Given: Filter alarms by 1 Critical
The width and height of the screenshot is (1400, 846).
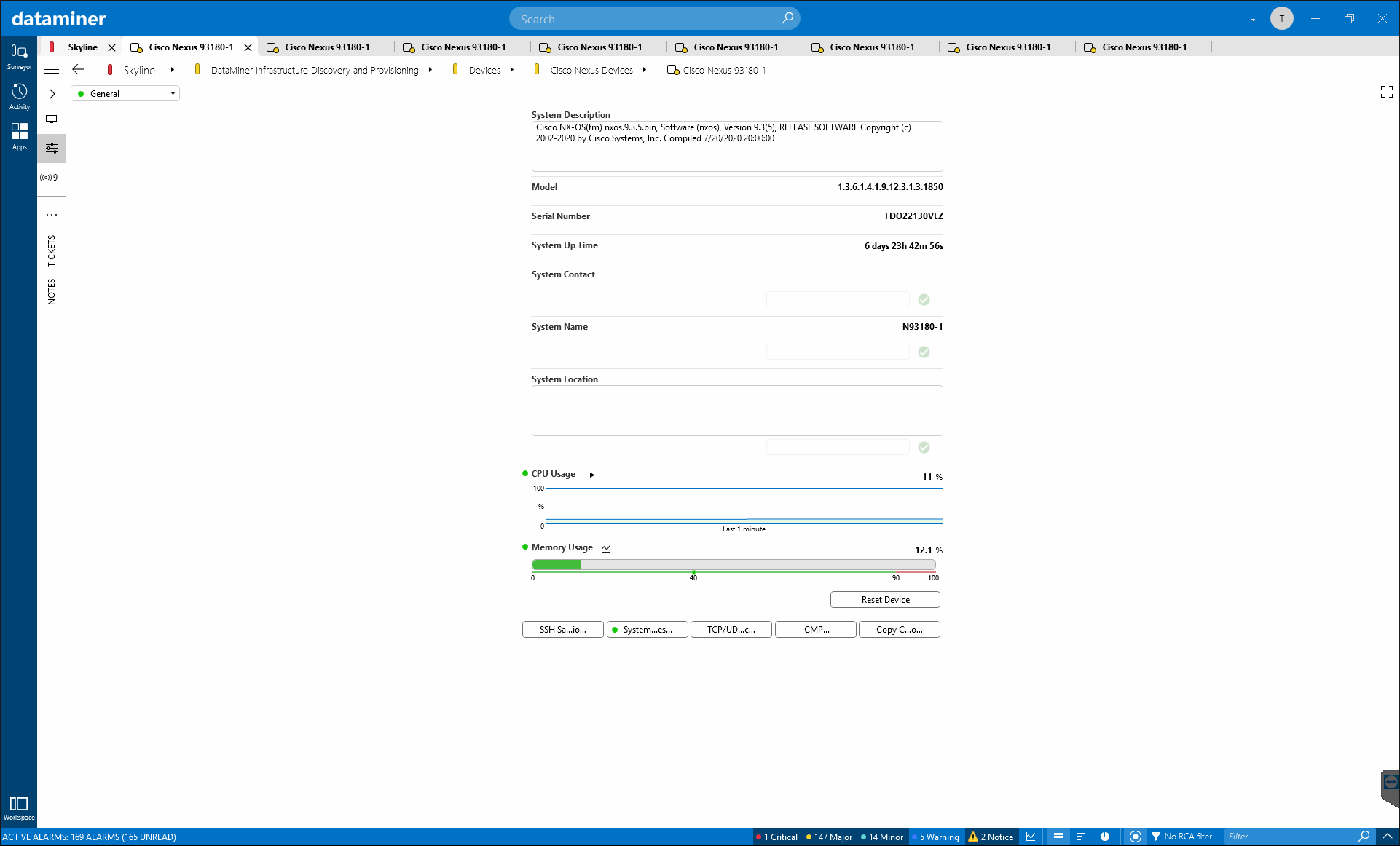Looking at the screenshot, I should (x=776, y=837).
